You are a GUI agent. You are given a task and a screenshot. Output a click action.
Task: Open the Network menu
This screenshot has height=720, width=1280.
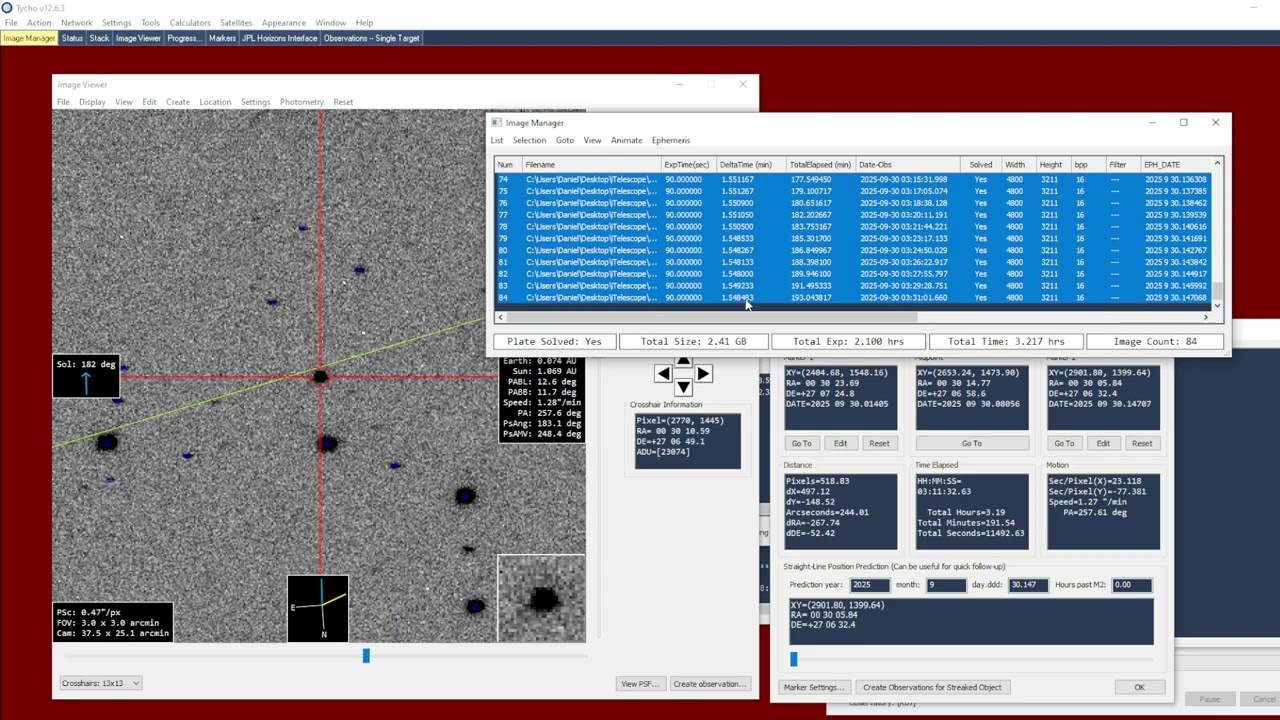click(x=76, y=23)
